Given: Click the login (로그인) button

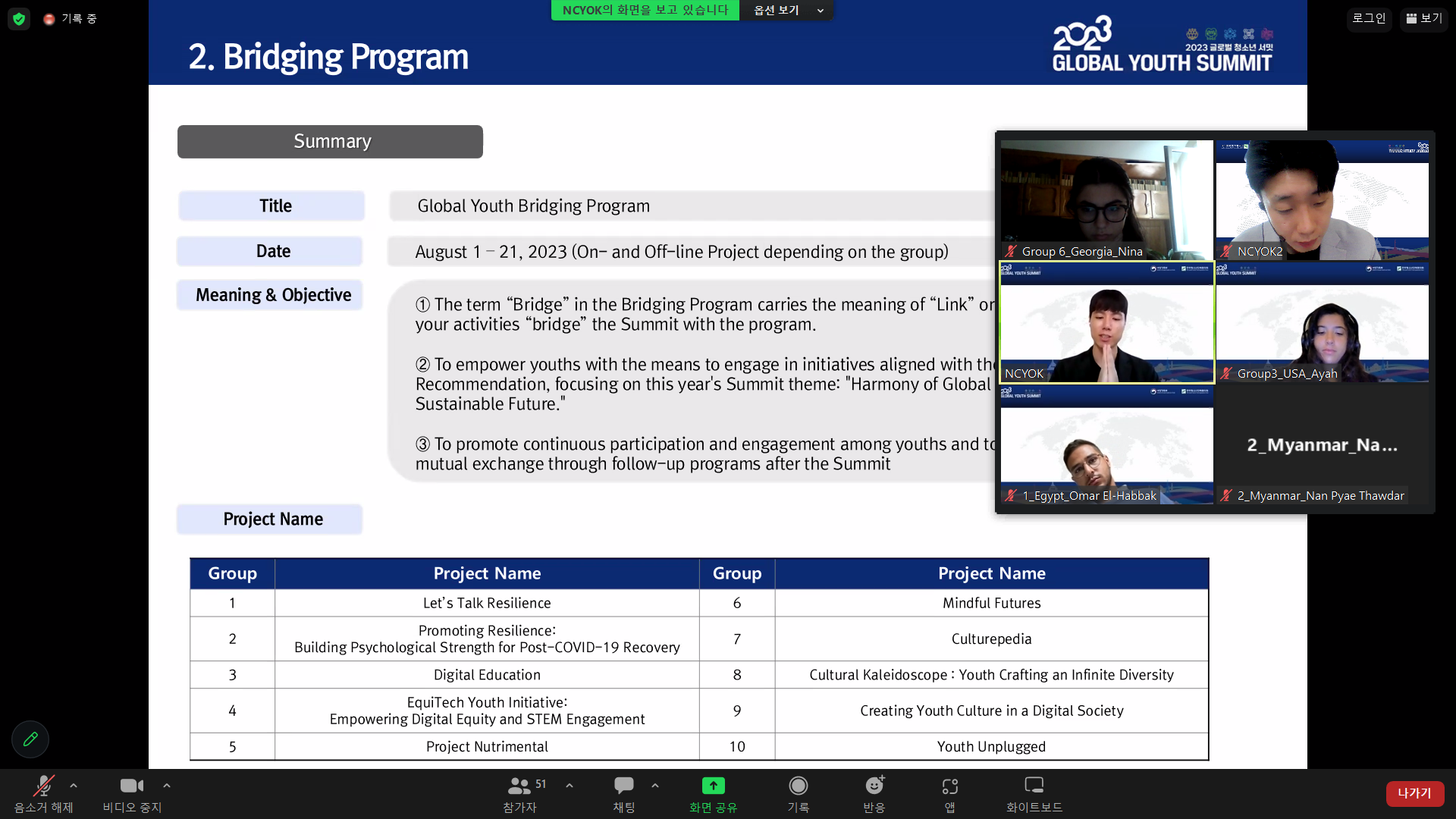Looking at the screenshot, I should [x=1369, y=18].
